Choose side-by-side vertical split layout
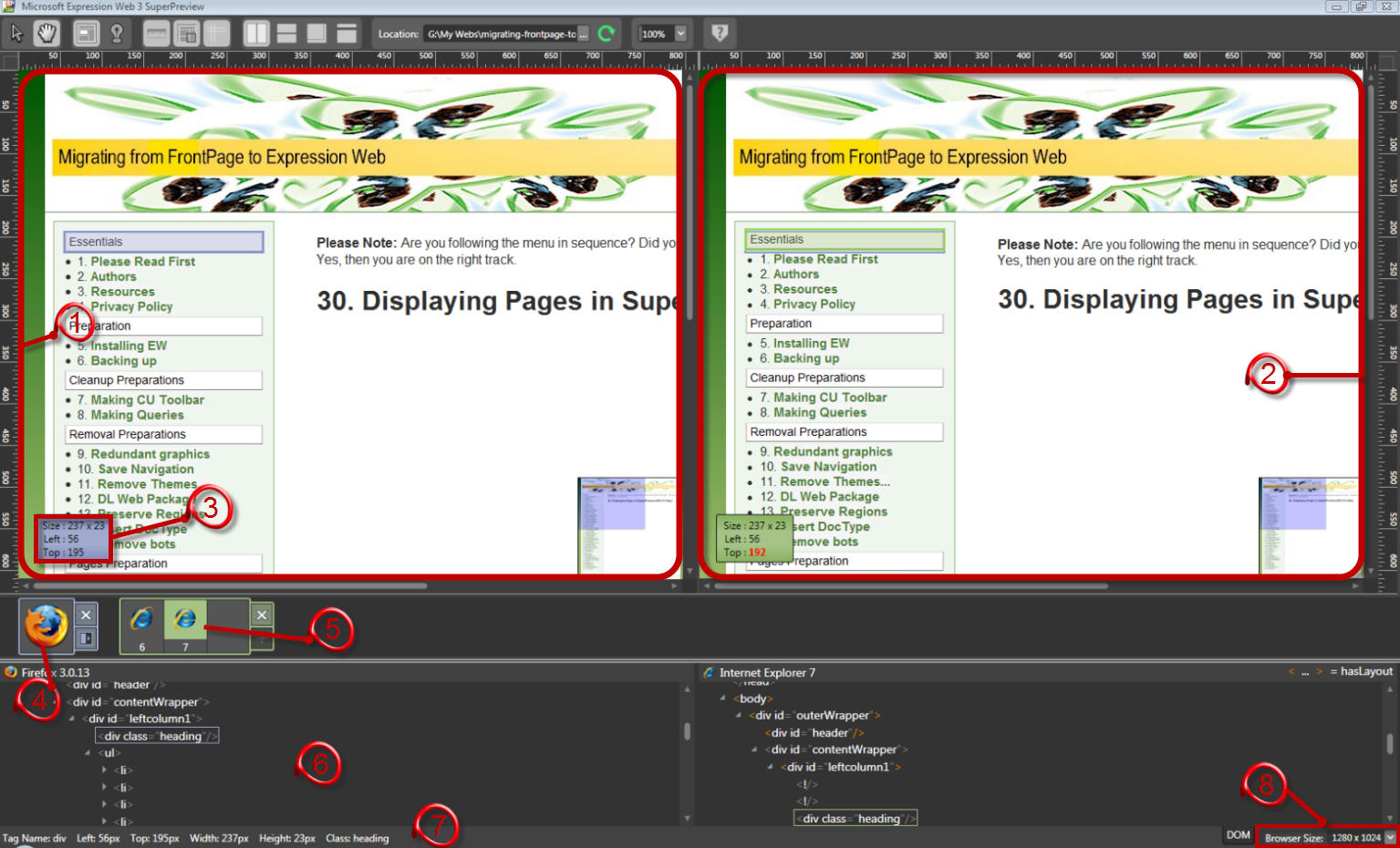Screen dimensions: 1400x848 coord(256,35)
